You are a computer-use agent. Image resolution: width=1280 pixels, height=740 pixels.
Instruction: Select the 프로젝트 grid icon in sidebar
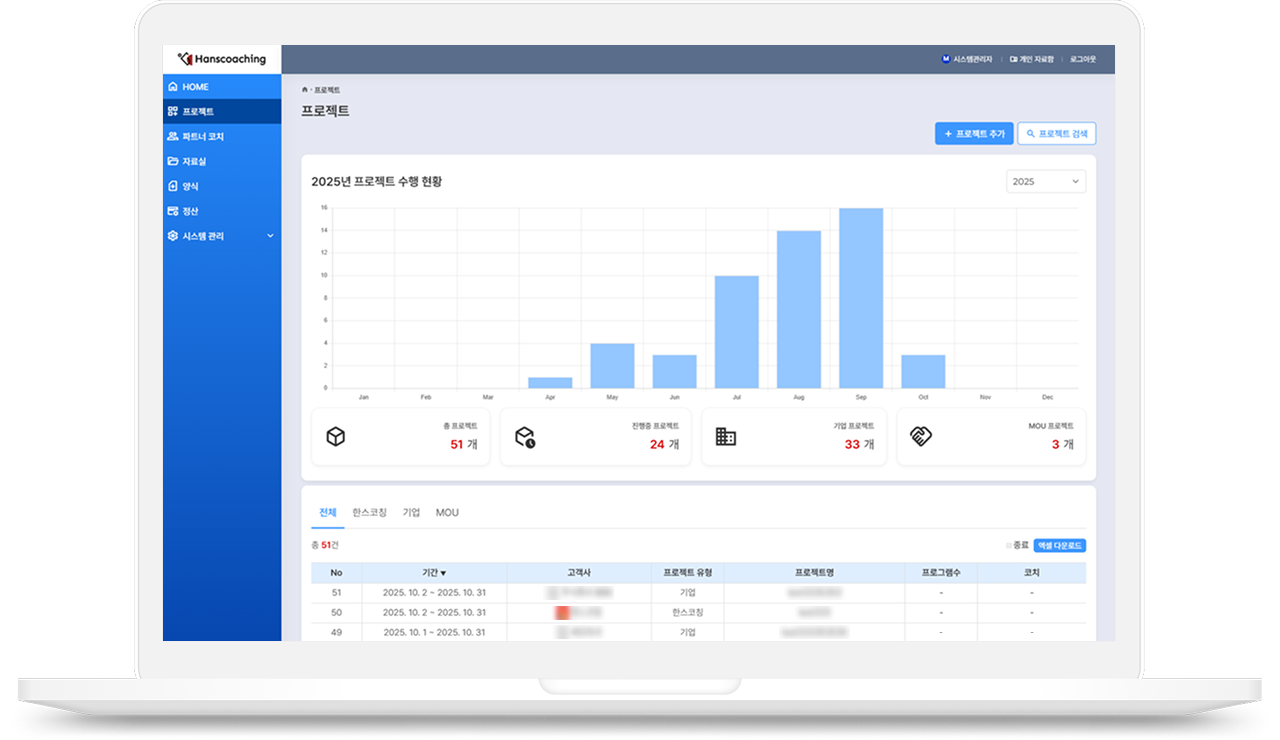173,112
